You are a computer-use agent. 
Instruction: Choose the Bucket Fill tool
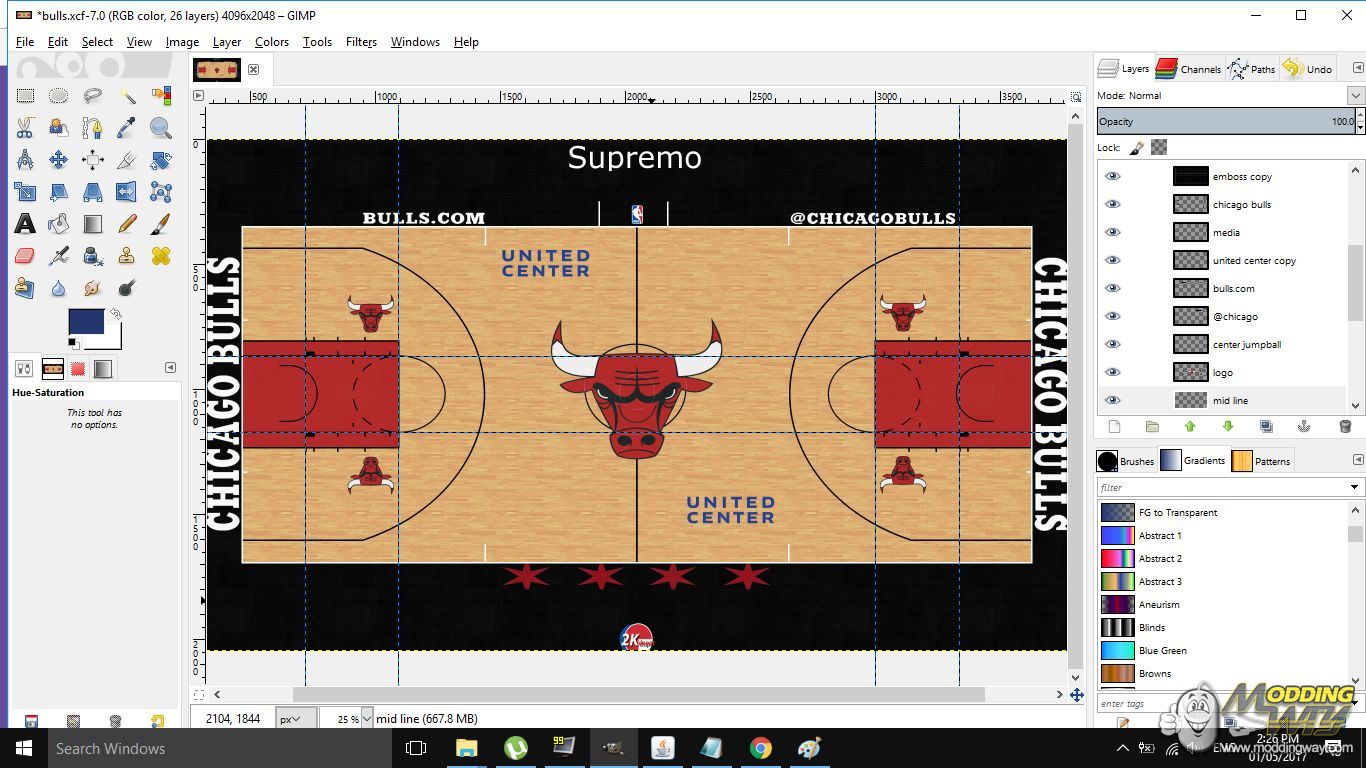(59, 224)
